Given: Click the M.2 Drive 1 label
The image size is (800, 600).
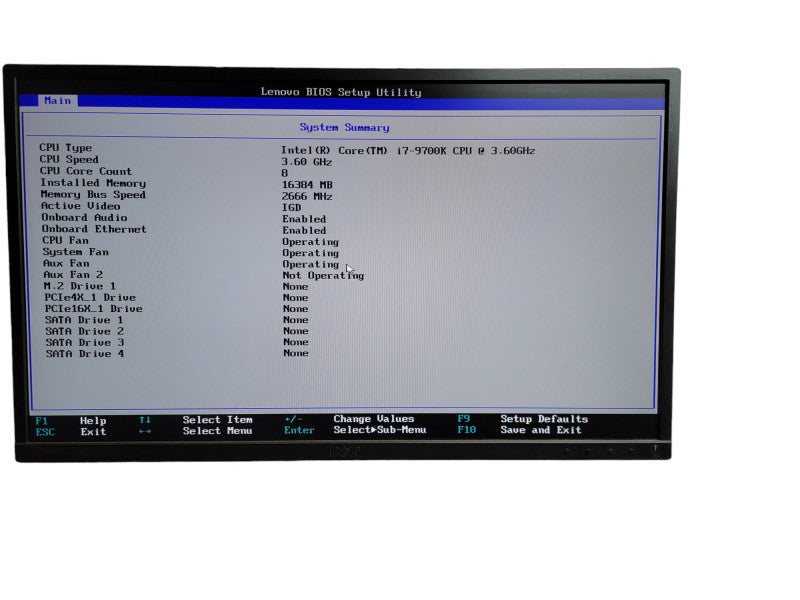Looking at the screenshot, I should [80, 286].
